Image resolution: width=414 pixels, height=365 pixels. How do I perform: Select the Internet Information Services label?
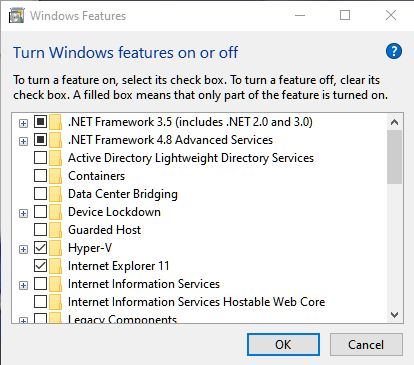point(144,284)
